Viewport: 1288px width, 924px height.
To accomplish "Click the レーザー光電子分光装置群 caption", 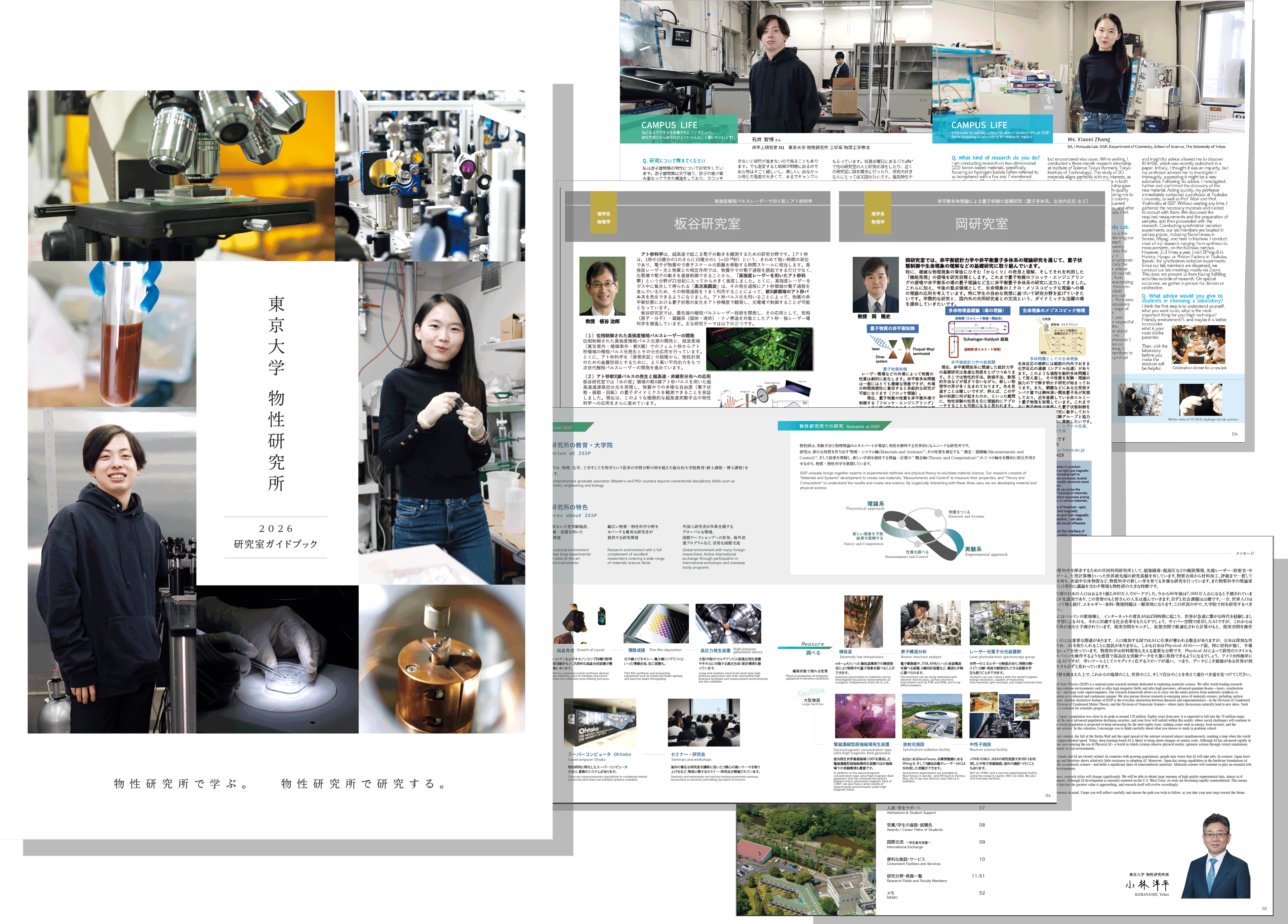I will click(x=1002, y=654).
